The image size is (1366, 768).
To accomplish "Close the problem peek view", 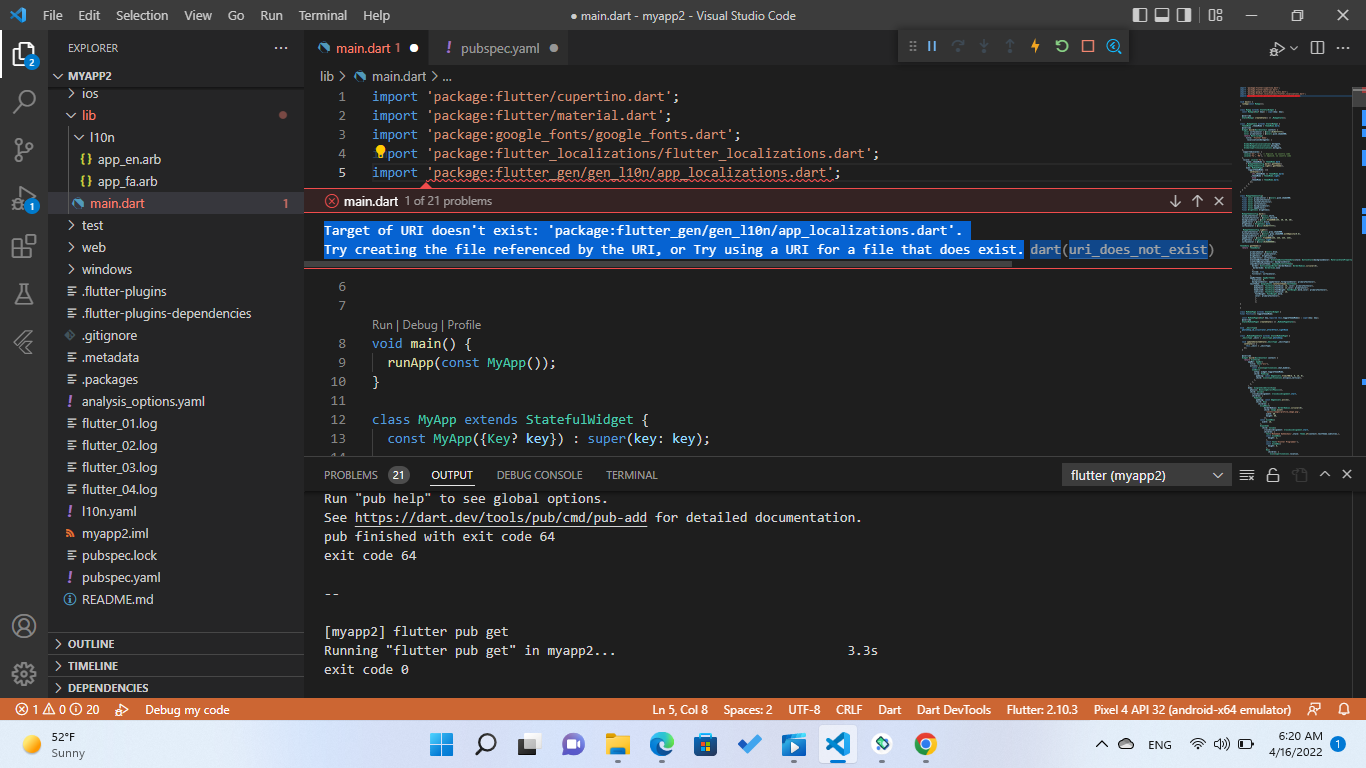I will click(1219, 201).
